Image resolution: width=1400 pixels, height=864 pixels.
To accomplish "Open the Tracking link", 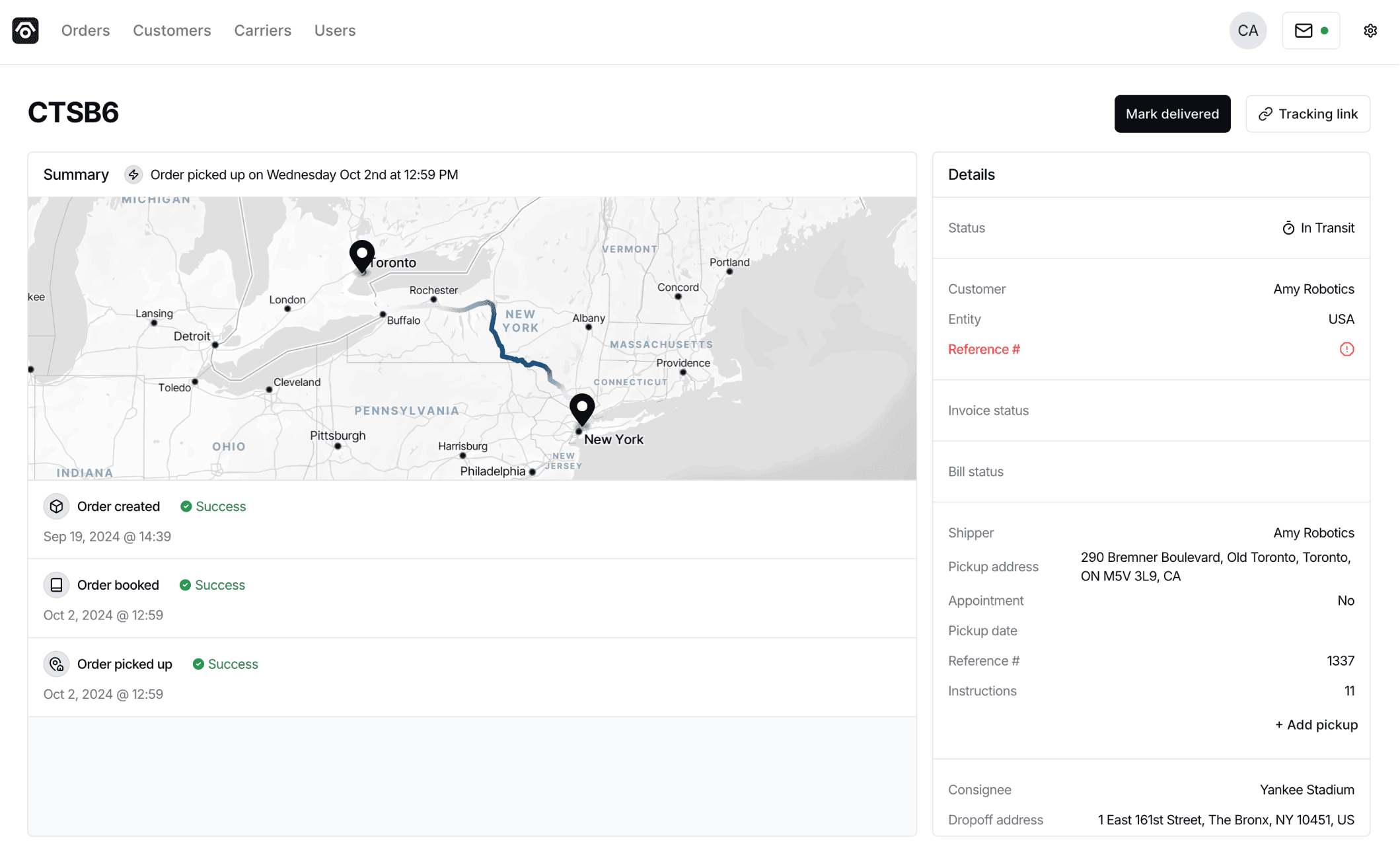I will pyautogui.click(x=1308, y=113).
